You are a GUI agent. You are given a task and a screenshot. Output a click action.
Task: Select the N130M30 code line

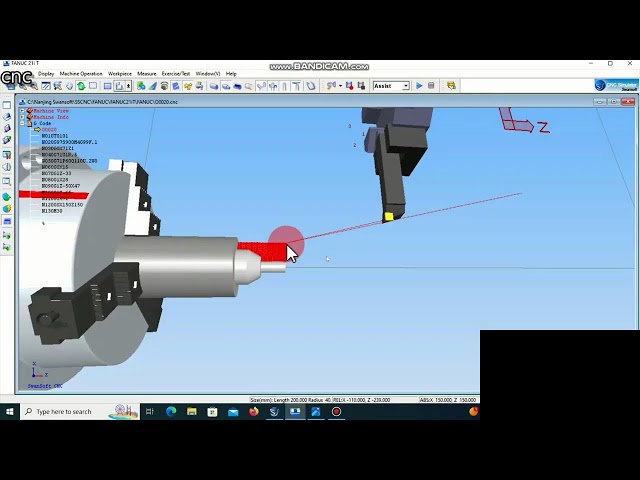pyautogui.click(x=52, y=211)
